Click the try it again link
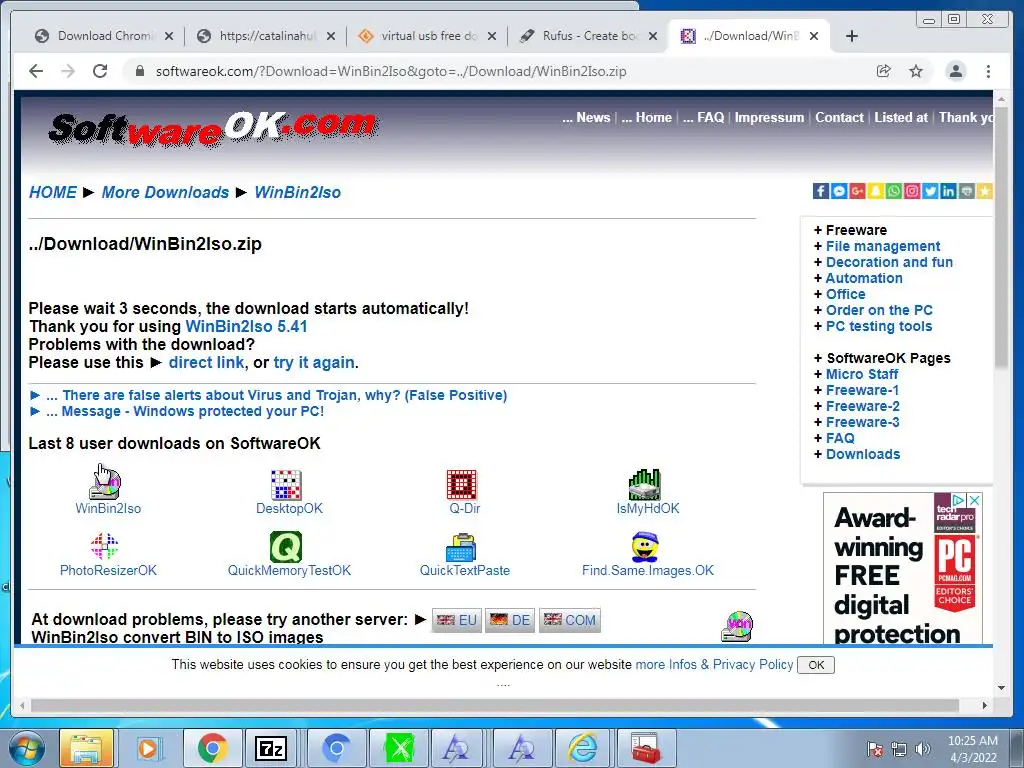Image resolution: width=1024 pixels, height=768 pixels. (x=314, y=362)
